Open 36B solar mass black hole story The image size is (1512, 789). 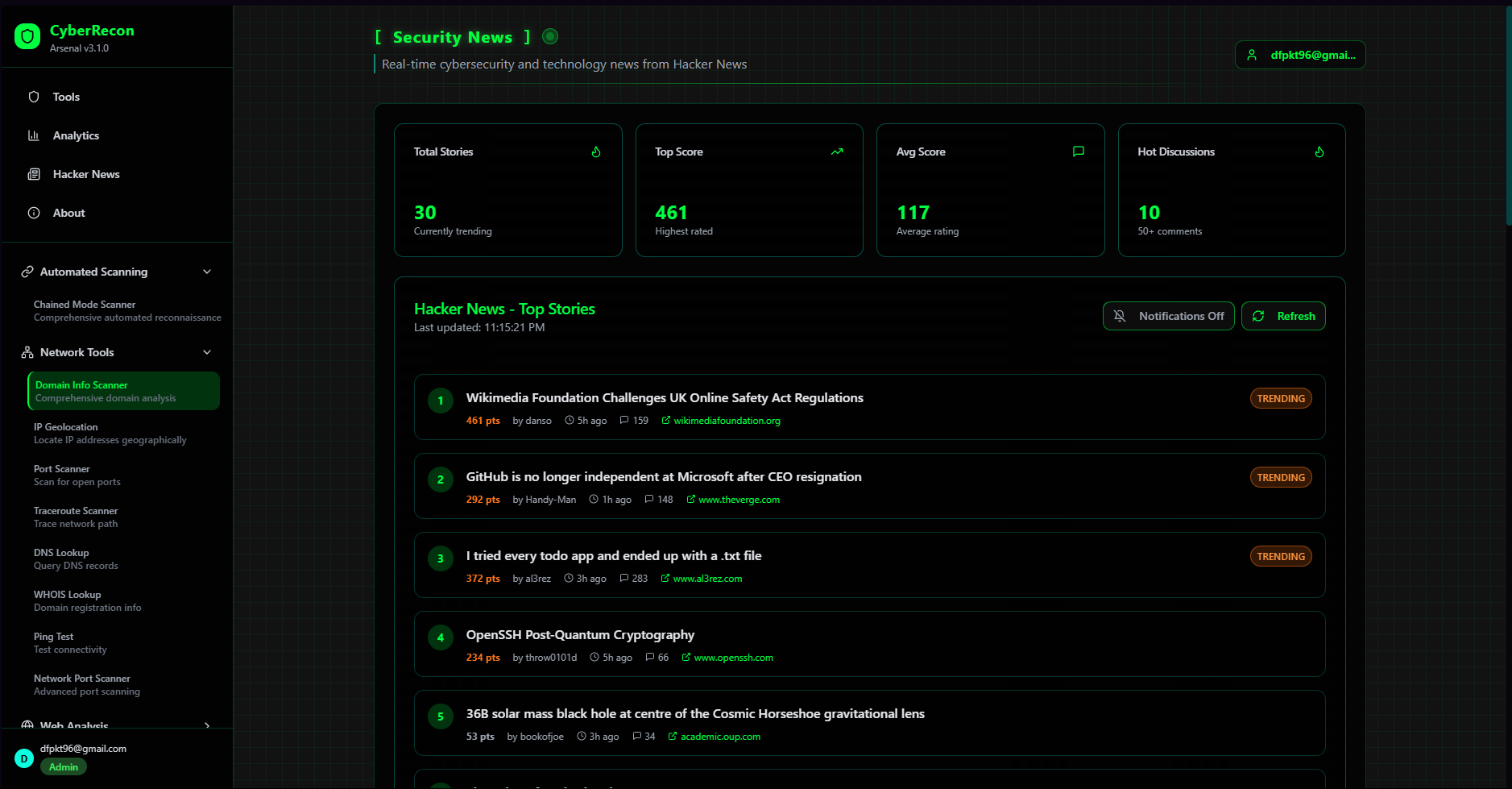(695, 713)
